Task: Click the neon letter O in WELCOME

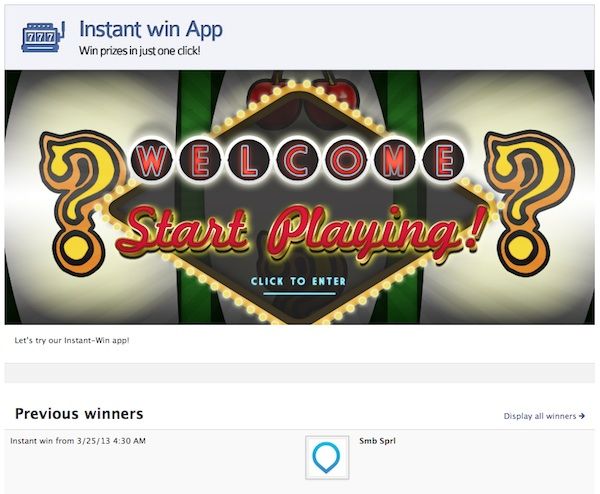Action: click(346, 159)
